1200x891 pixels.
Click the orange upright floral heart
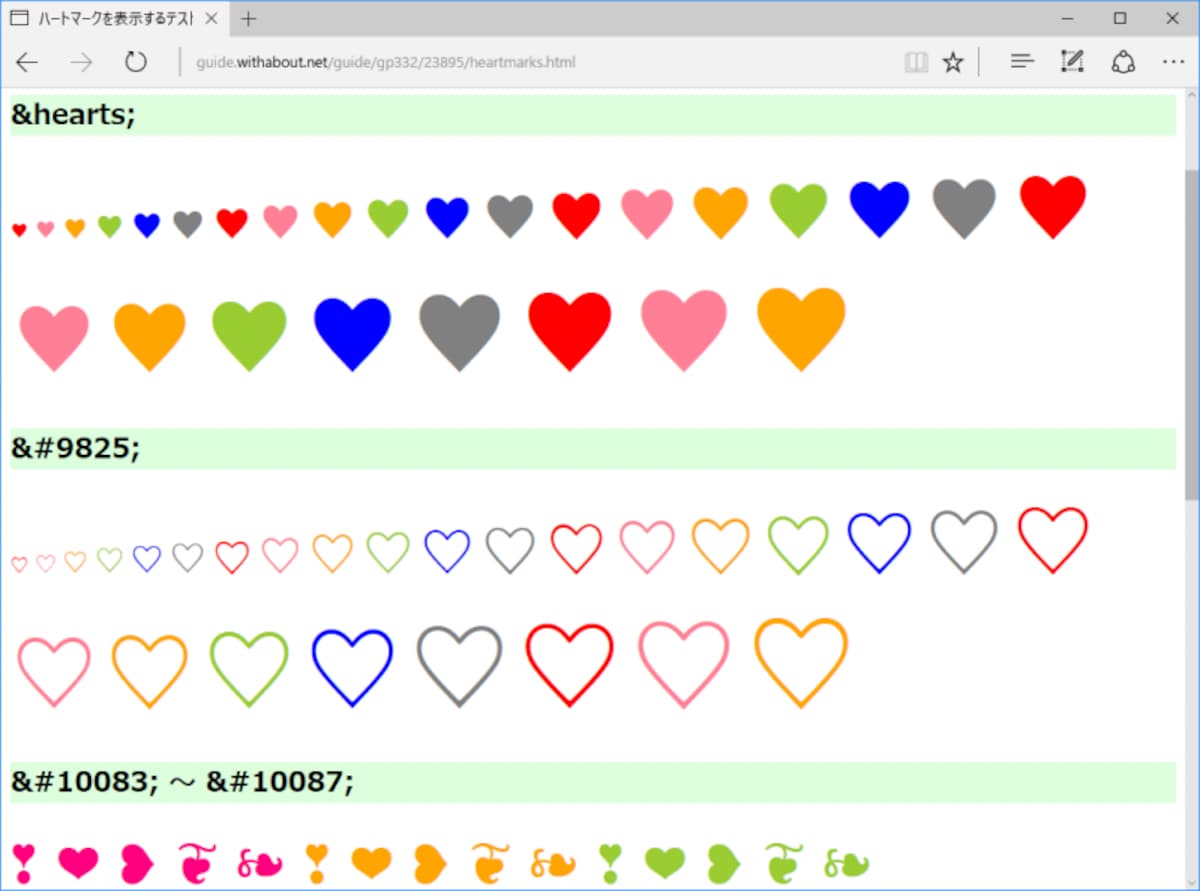pyautogui.click(x=490, y=863)
